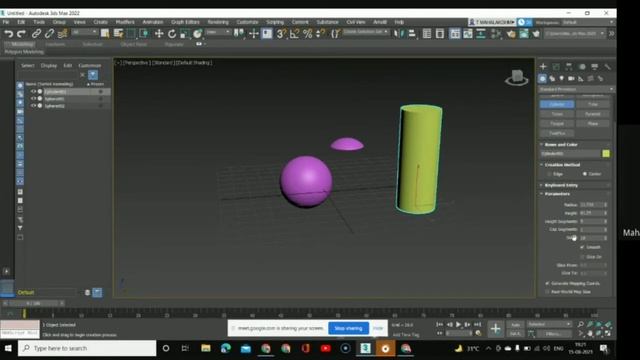
Task: Select the Edge creation method radio
Action: 549,174
